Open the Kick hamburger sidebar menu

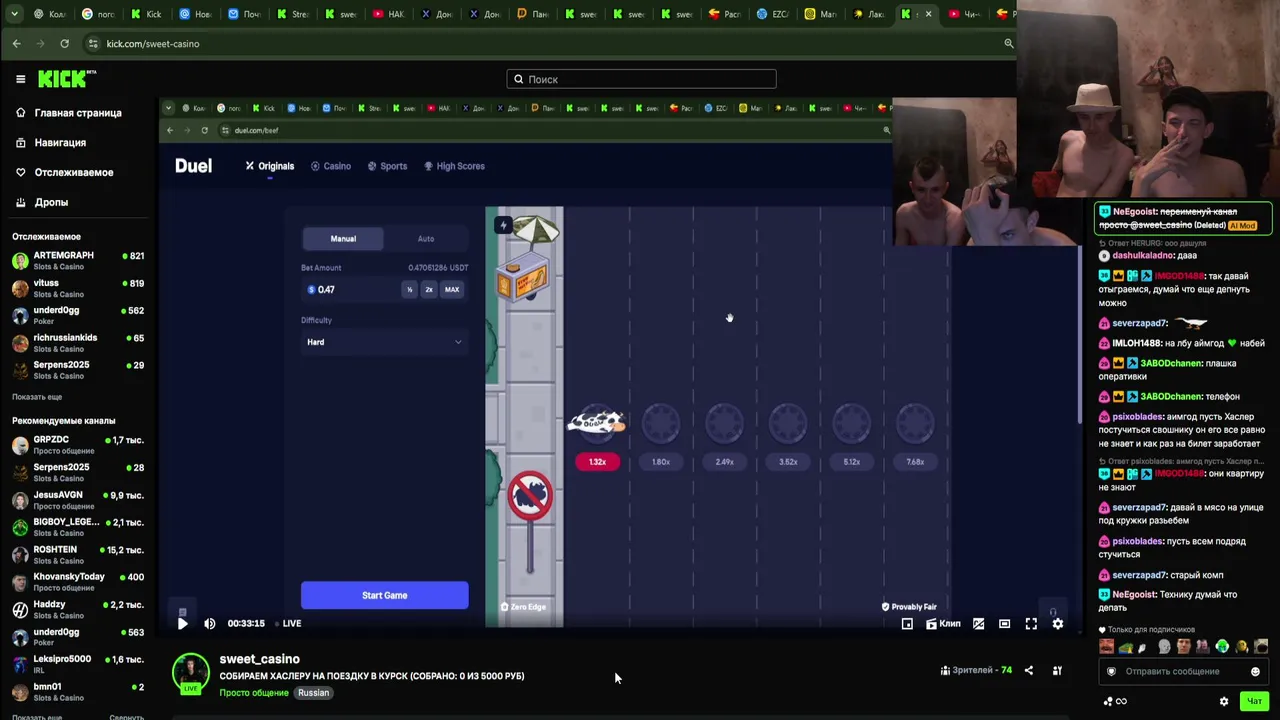(20, 79)
